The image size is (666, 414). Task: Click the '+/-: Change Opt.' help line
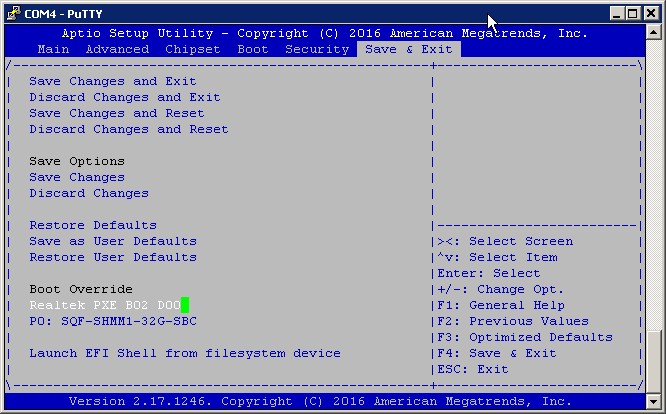[x=501, y=289]
